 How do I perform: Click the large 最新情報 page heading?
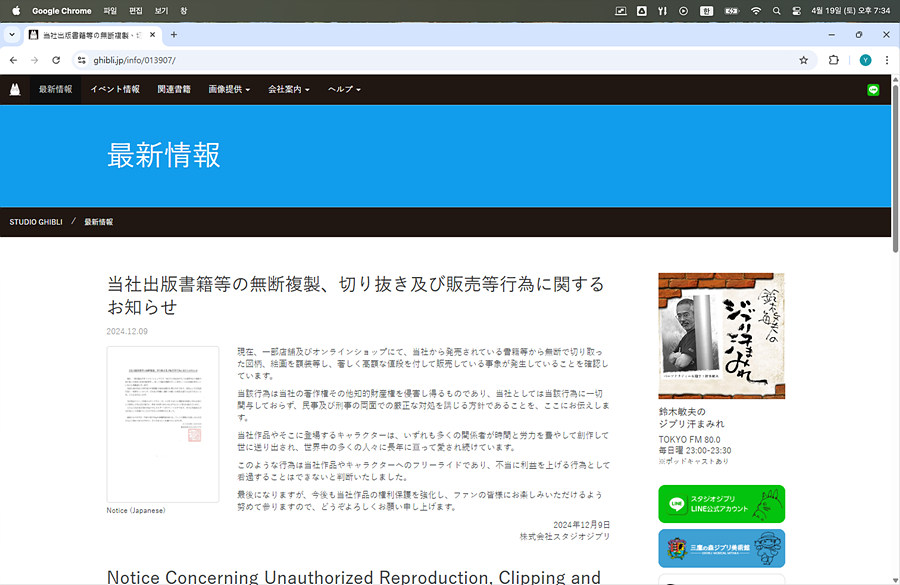click(164, 156)
